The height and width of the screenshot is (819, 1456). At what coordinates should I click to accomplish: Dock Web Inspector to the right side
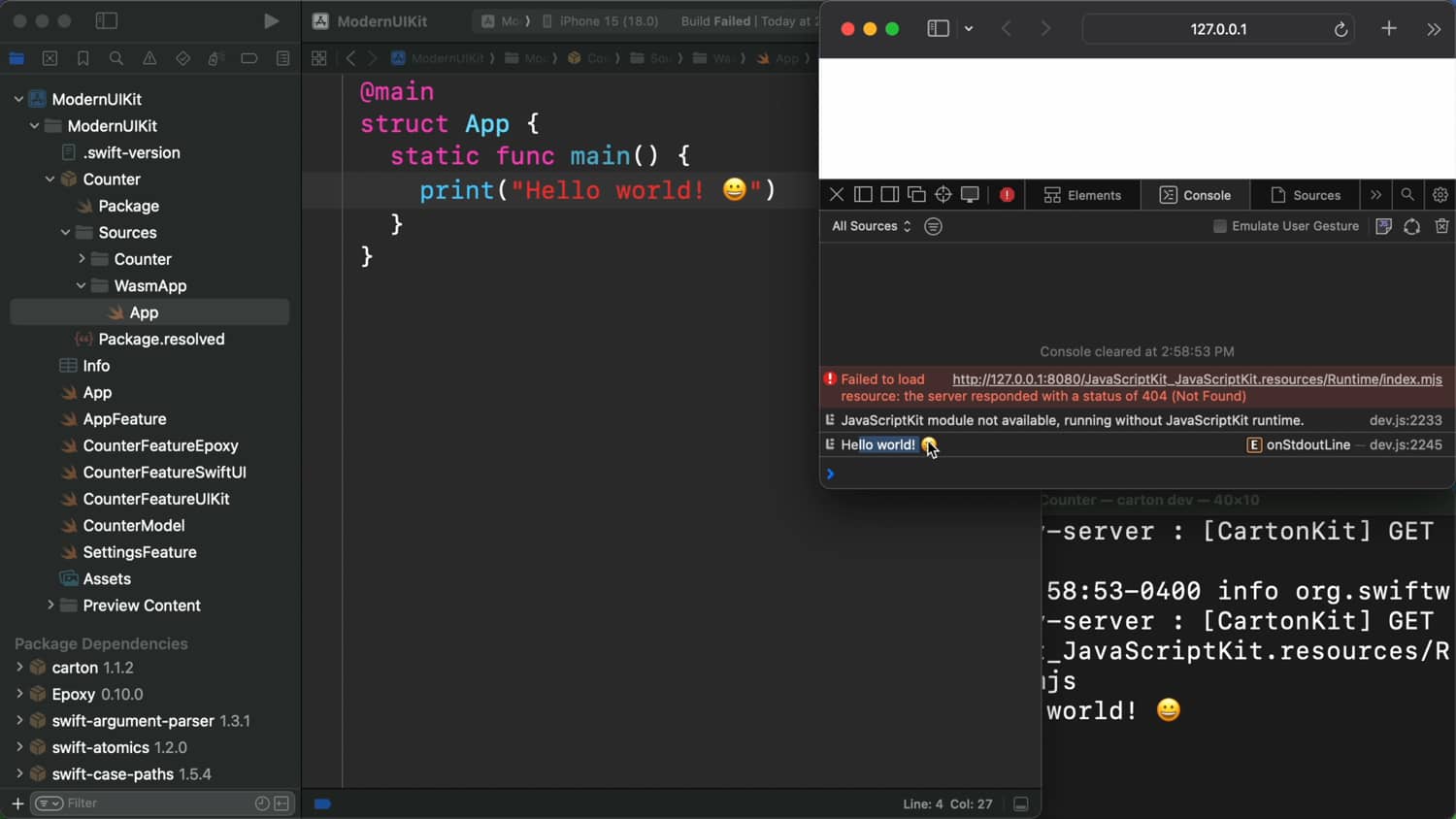[x=889, y=195]
